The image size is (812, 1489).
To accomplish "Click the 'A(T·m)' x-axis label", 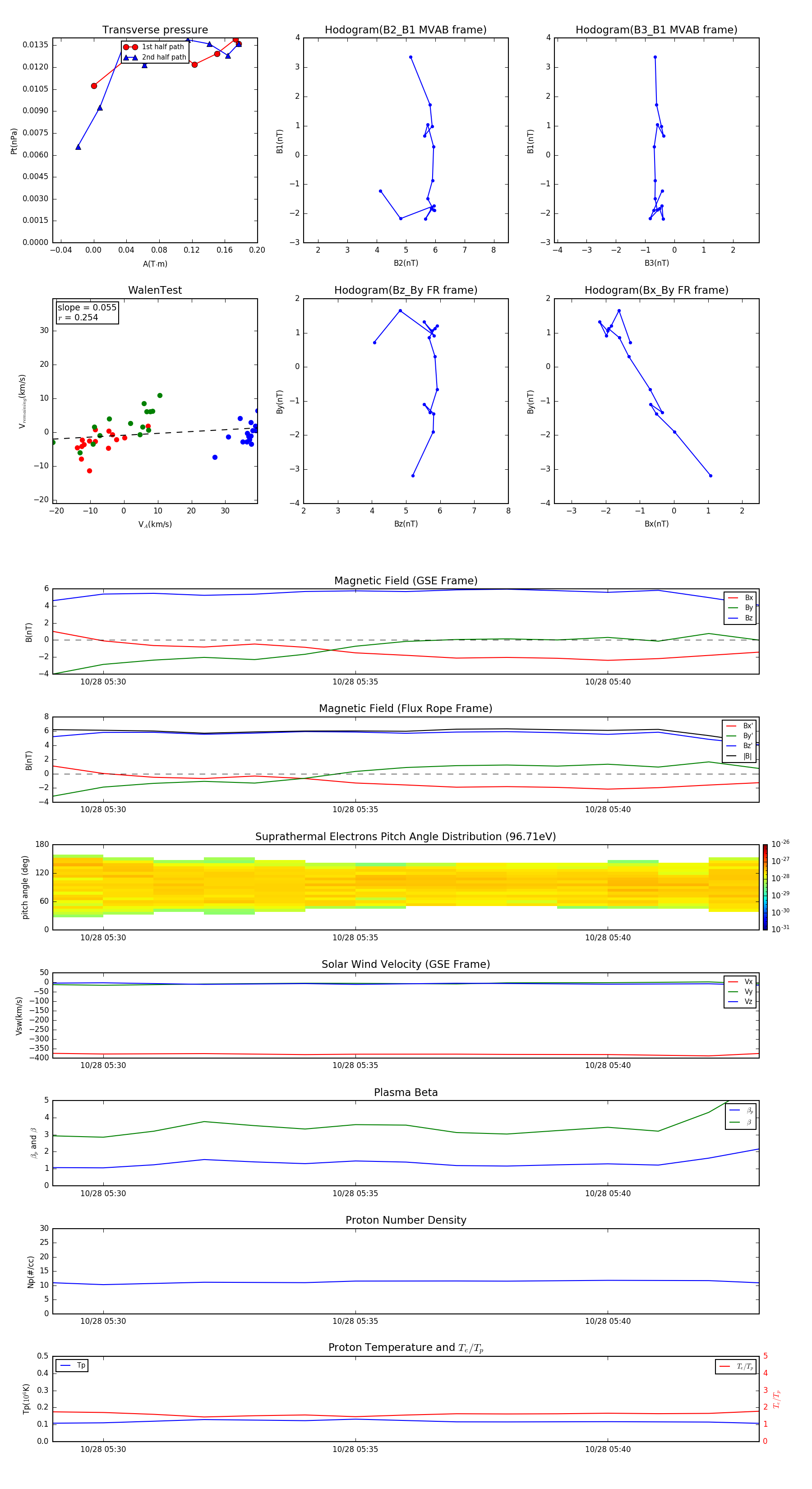I will 155,264.
